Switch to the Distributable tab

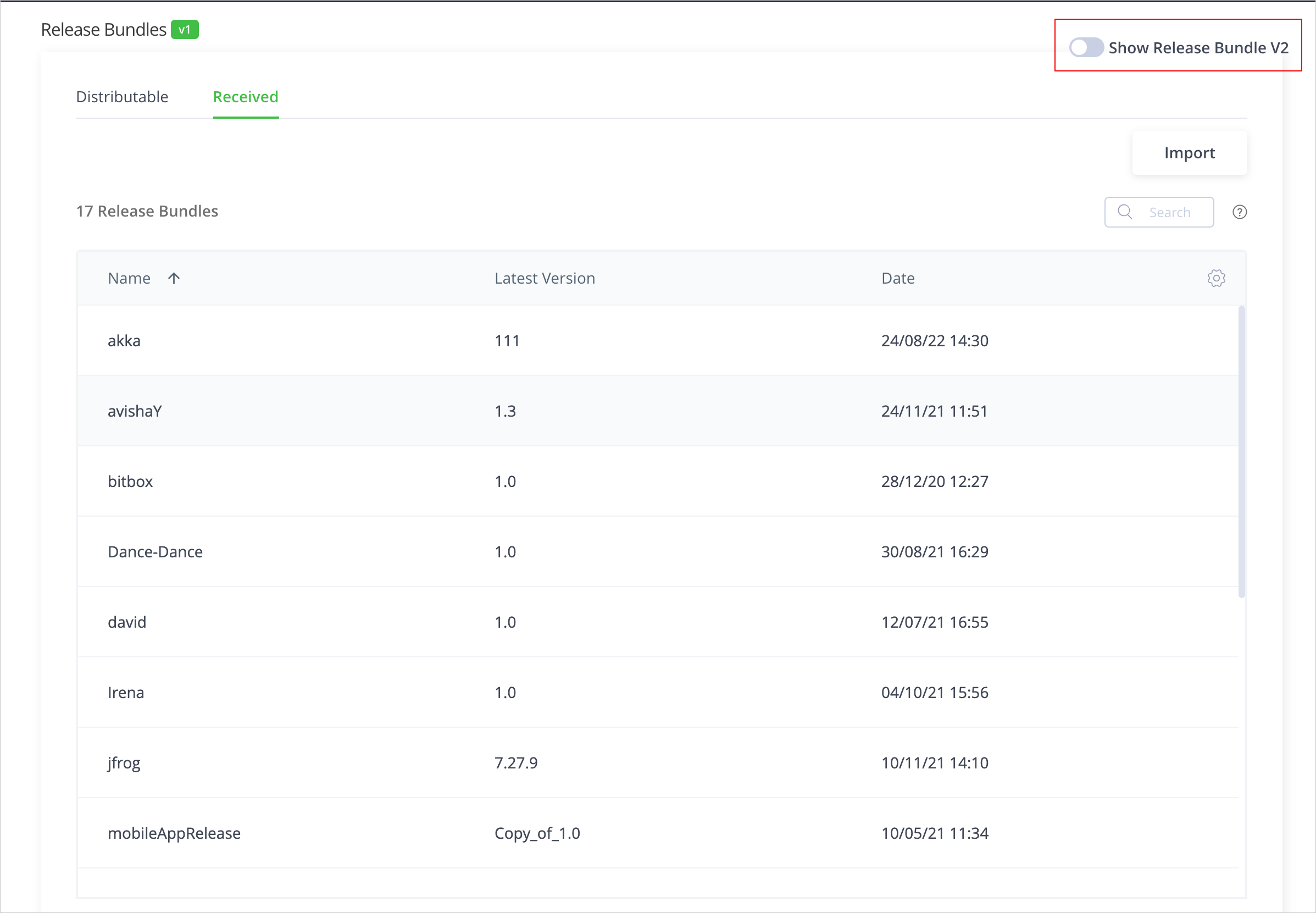pyautogui.click(x=122, y=97)
